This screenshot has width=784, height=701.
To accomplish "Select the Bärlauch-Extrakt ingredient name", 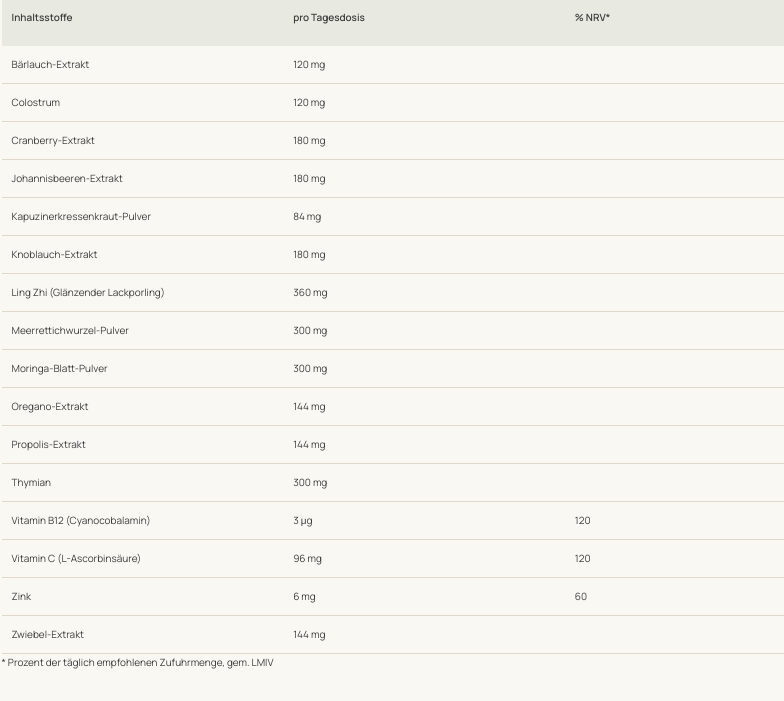I will (50, 65).
